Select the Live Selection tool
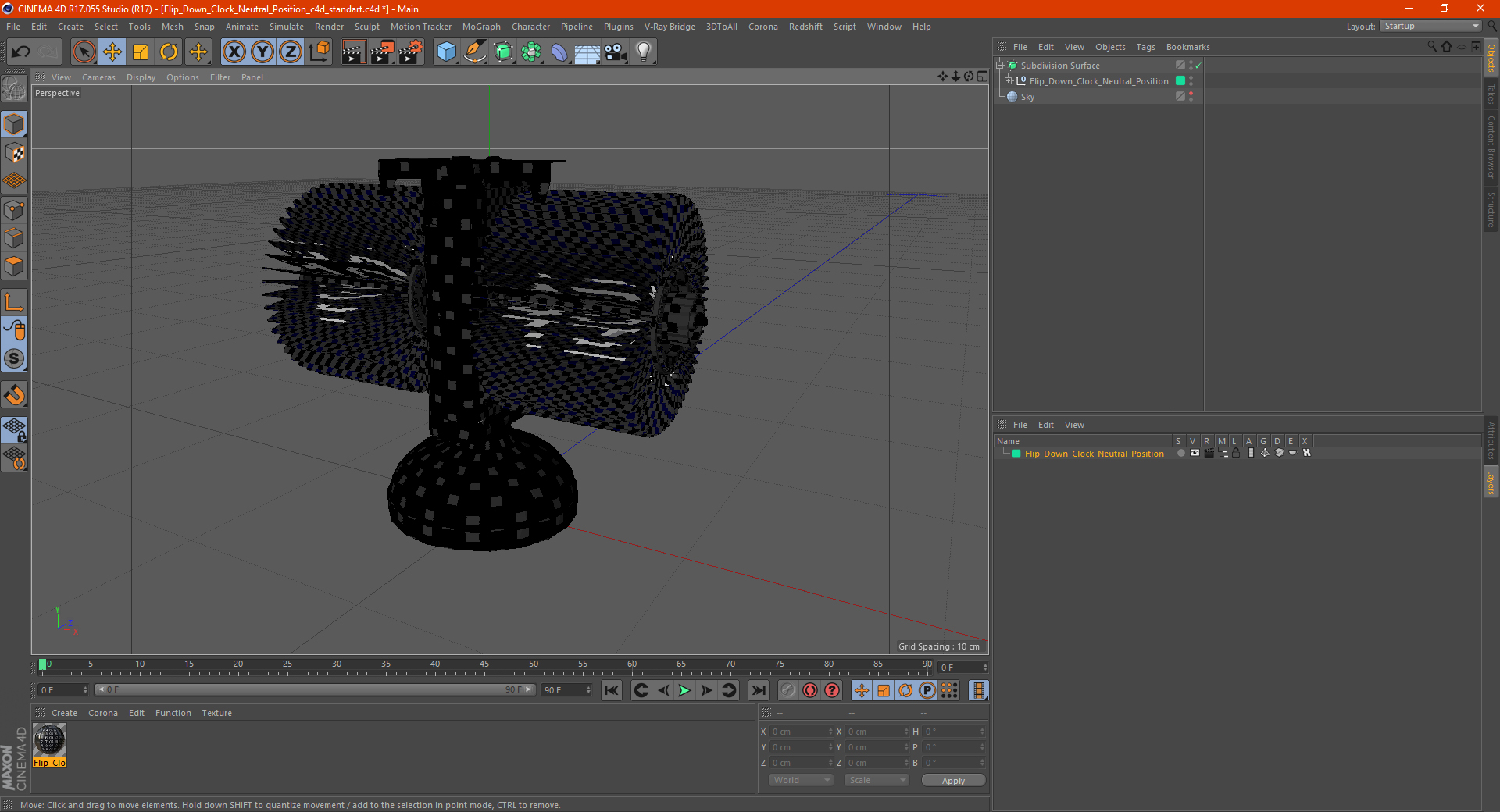 coord(84,52)
